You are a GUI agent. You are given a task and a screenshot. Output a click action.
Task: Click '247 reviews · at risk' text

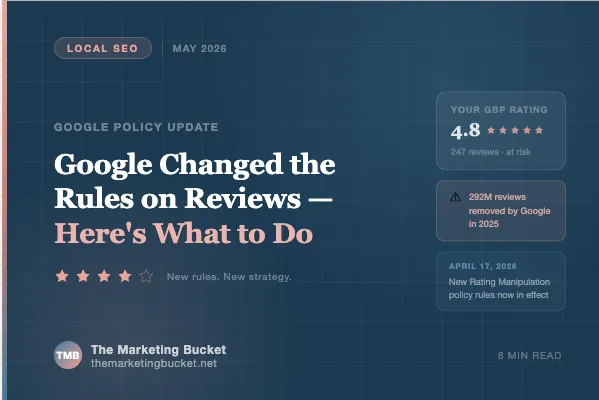coord(491,152)
